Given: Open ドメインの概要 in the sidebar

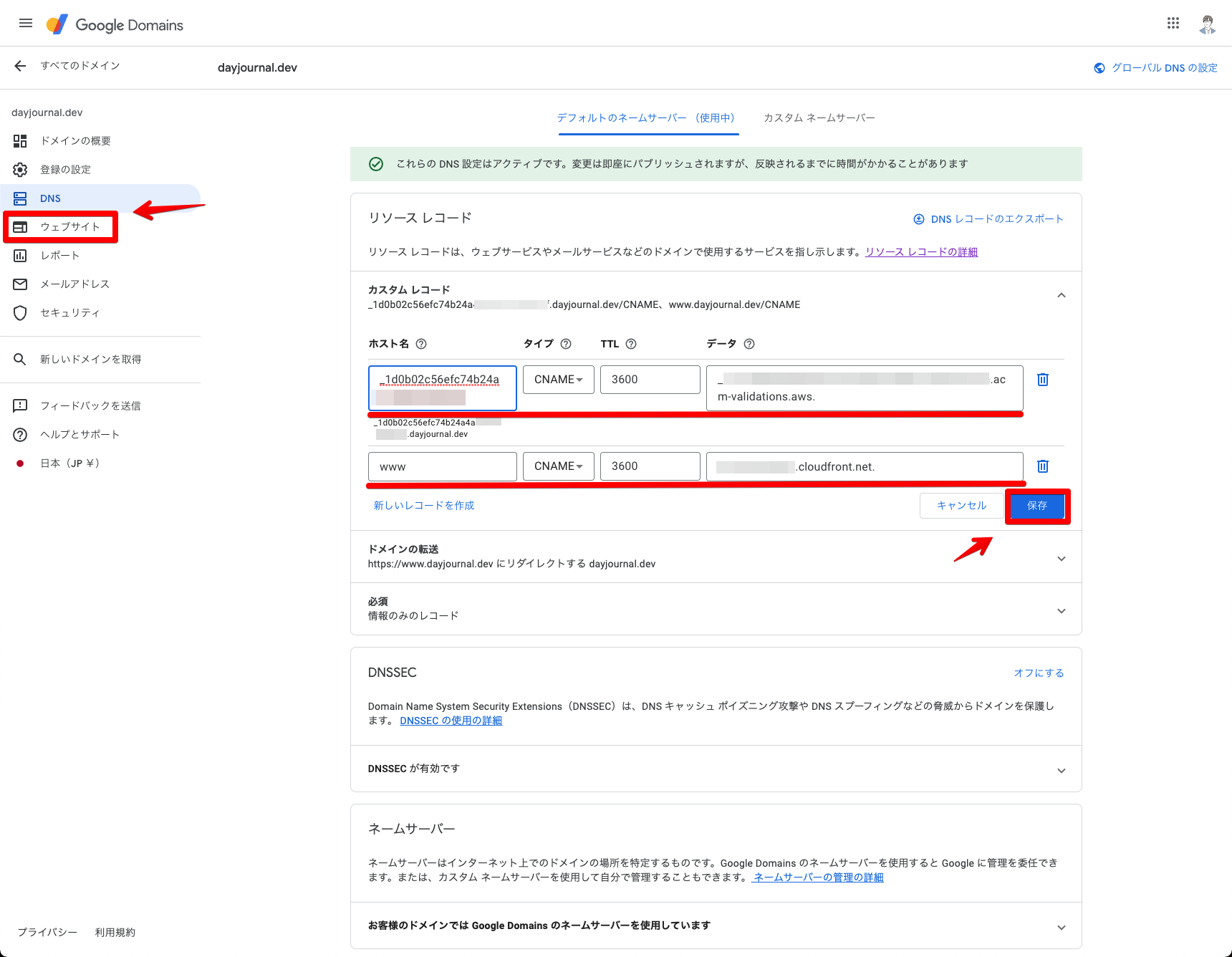Looking at the screenshot, I should click(x=100, y=141).
